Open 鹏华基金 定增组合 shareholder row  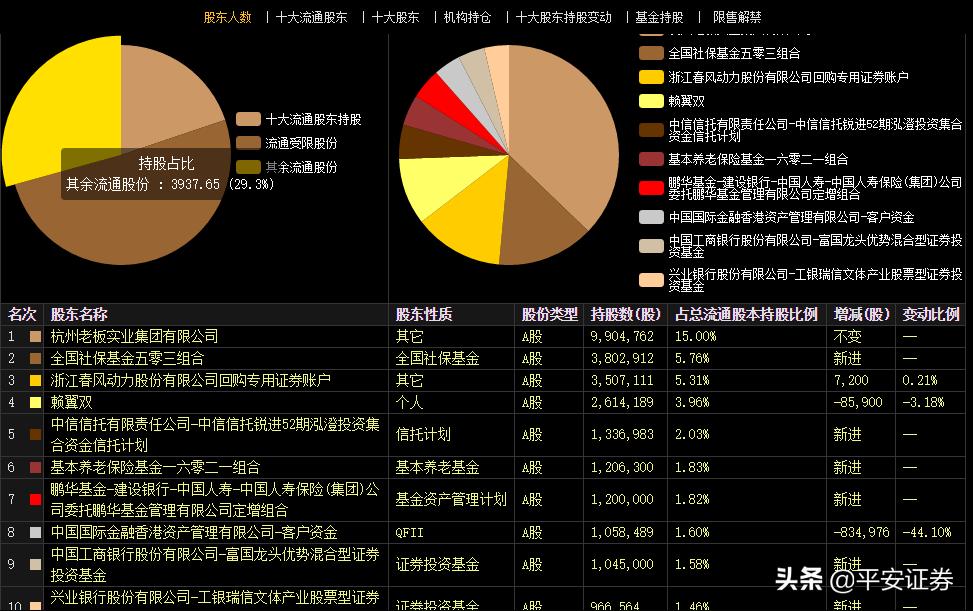click(x=215, y=499)
